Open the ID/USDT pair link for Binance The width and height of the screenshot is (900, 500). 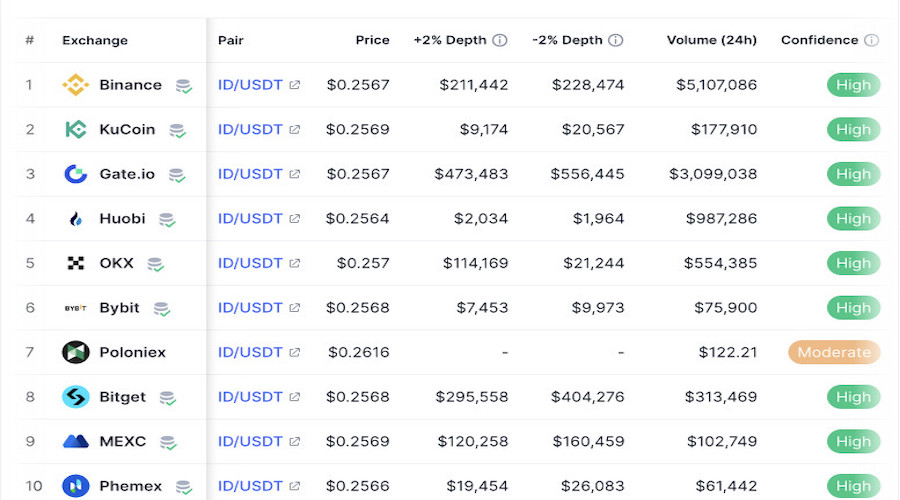(250, 85)
